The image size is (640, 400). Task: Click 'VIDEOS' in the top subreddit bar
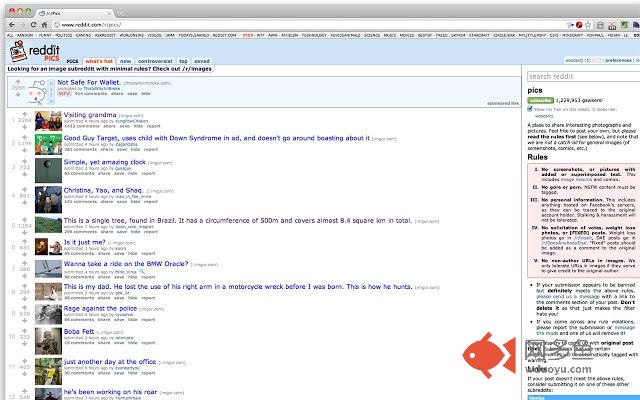pyautogui.click(x=154, y=36)
